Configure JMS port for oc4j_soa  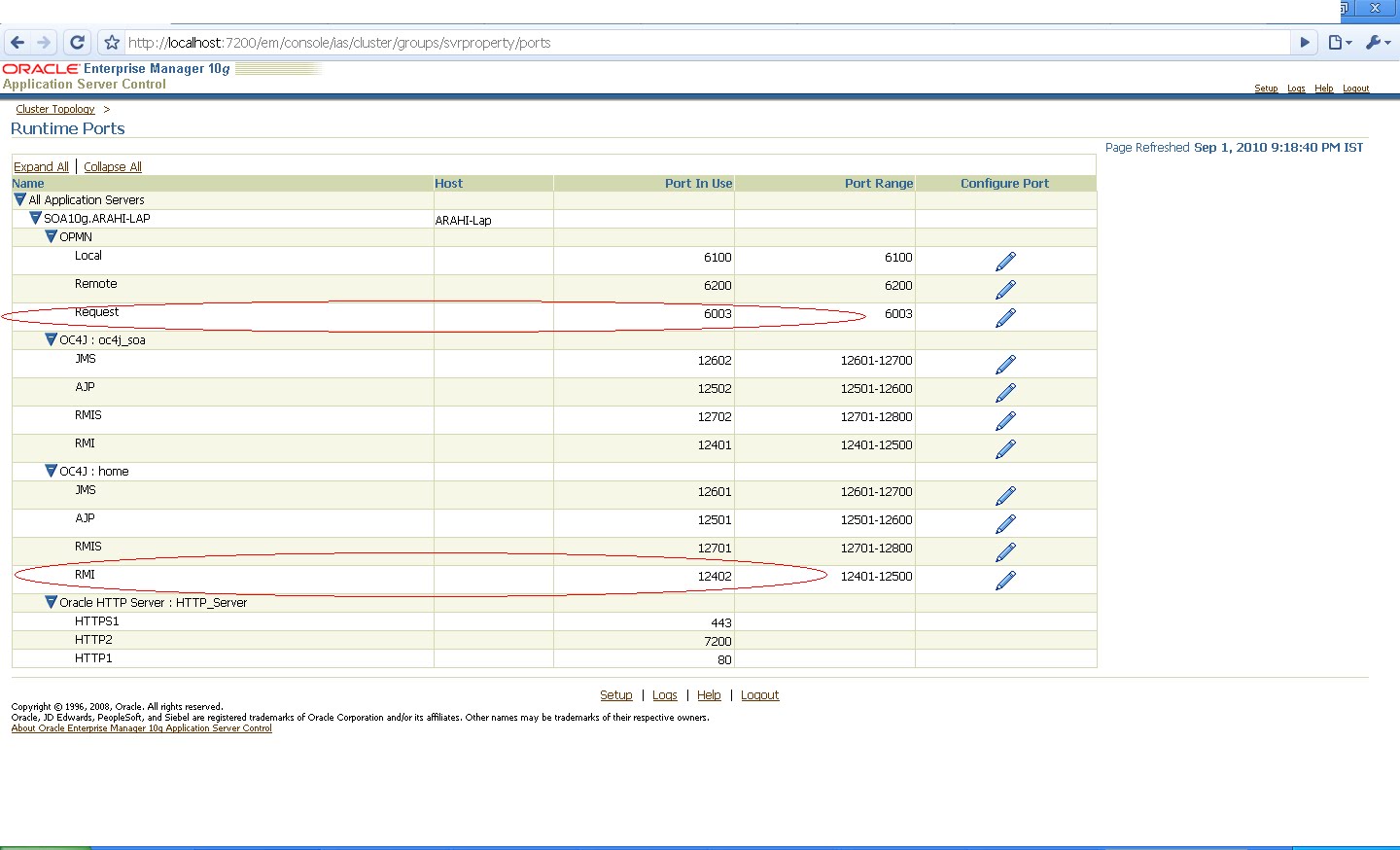tap(1005, 364)
